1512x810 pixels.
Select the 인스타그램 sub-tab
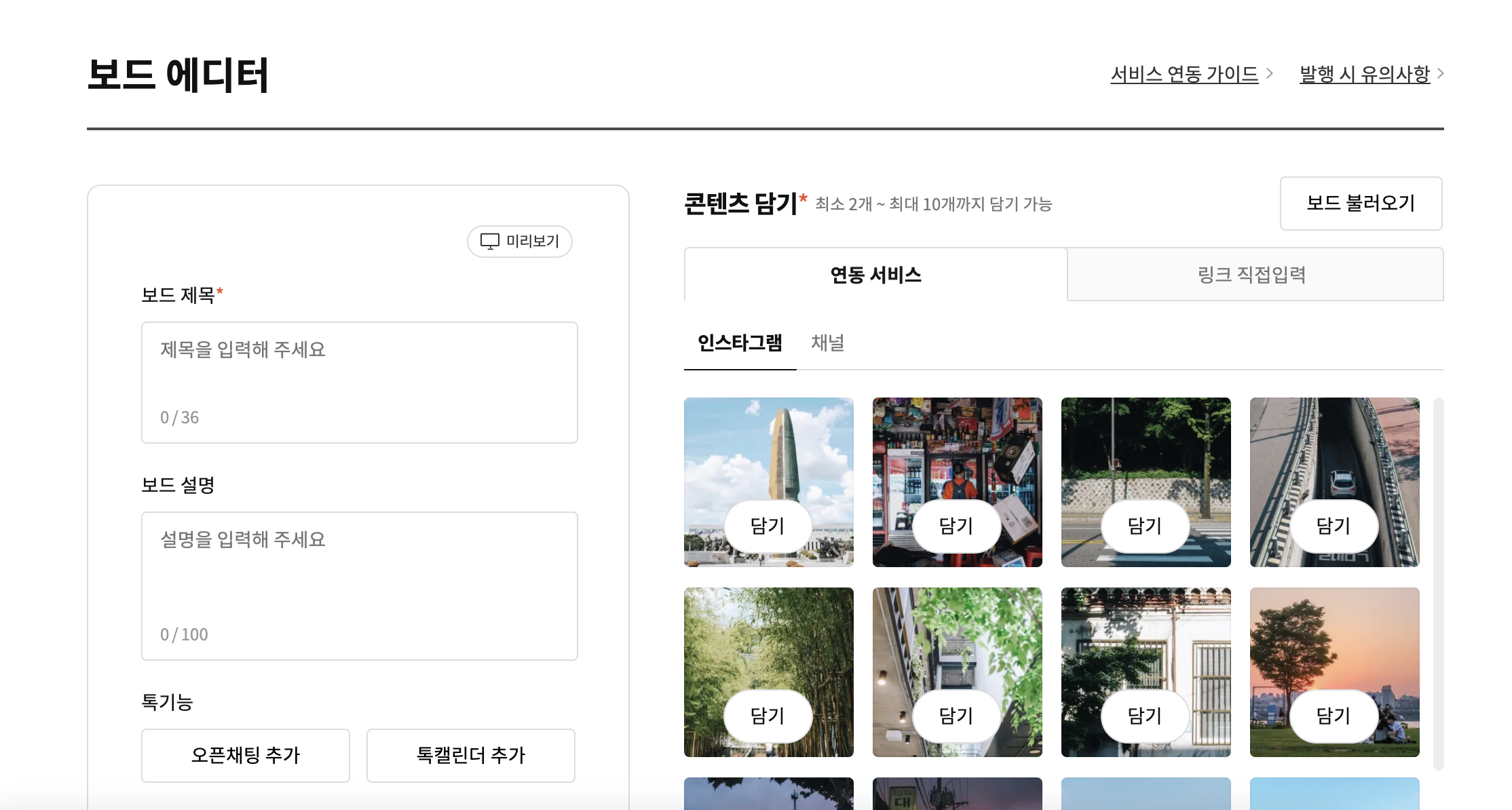point(740,343)
